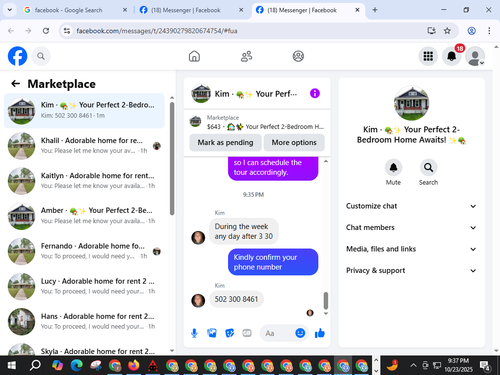Open the Friends icon in top navigation
Viewport: 500px width, 375px height.
point(246,56)
